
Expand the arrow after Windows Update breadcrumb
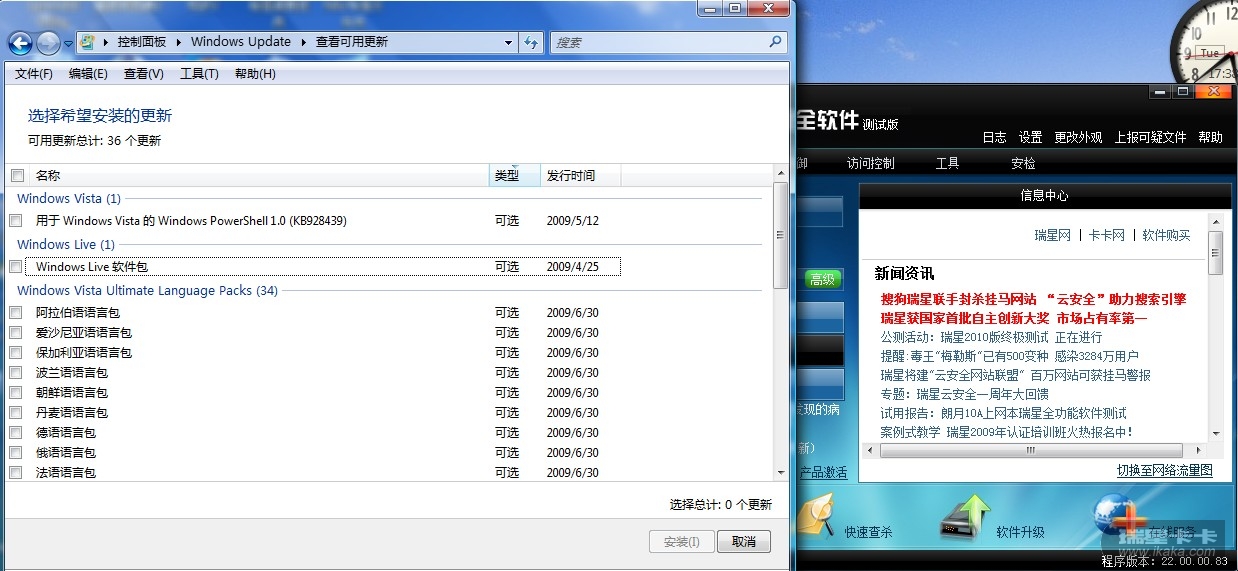[304, 42]
